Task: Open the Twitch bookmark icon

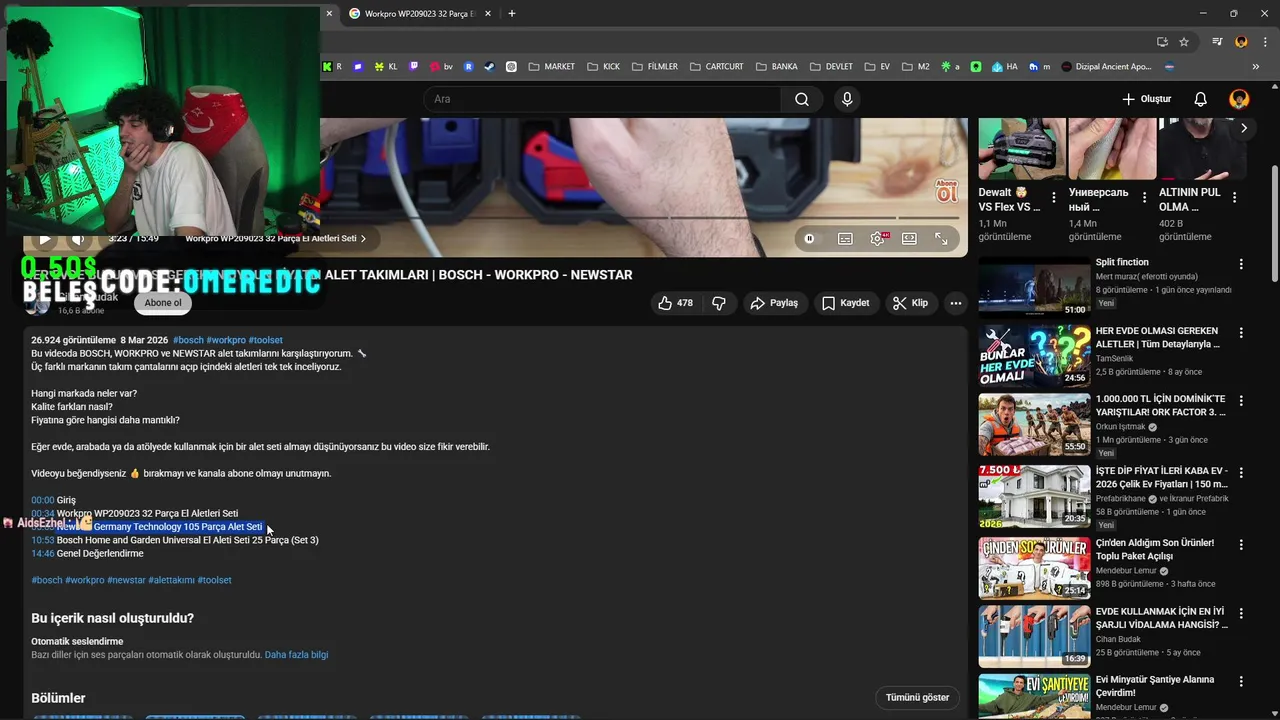Action: click(x=414, y=67)
